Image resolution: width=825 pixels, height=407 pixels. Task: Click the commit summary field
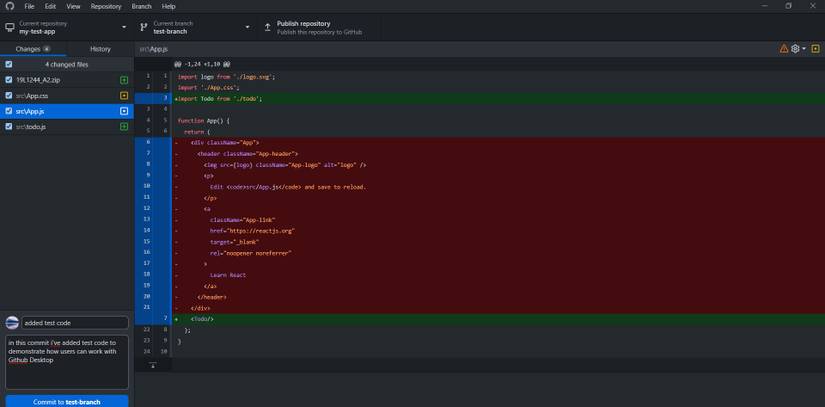point(75,323)
